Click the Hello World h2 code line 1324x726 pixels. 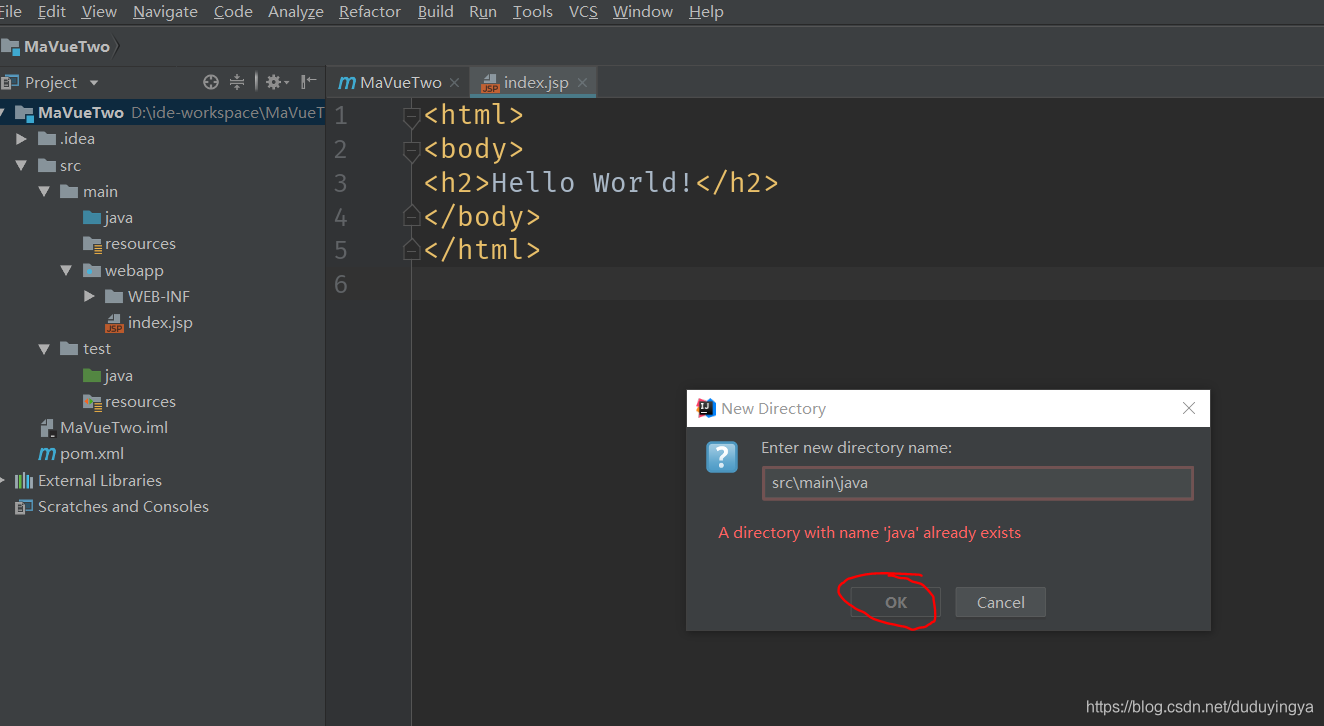click(601, 183)
